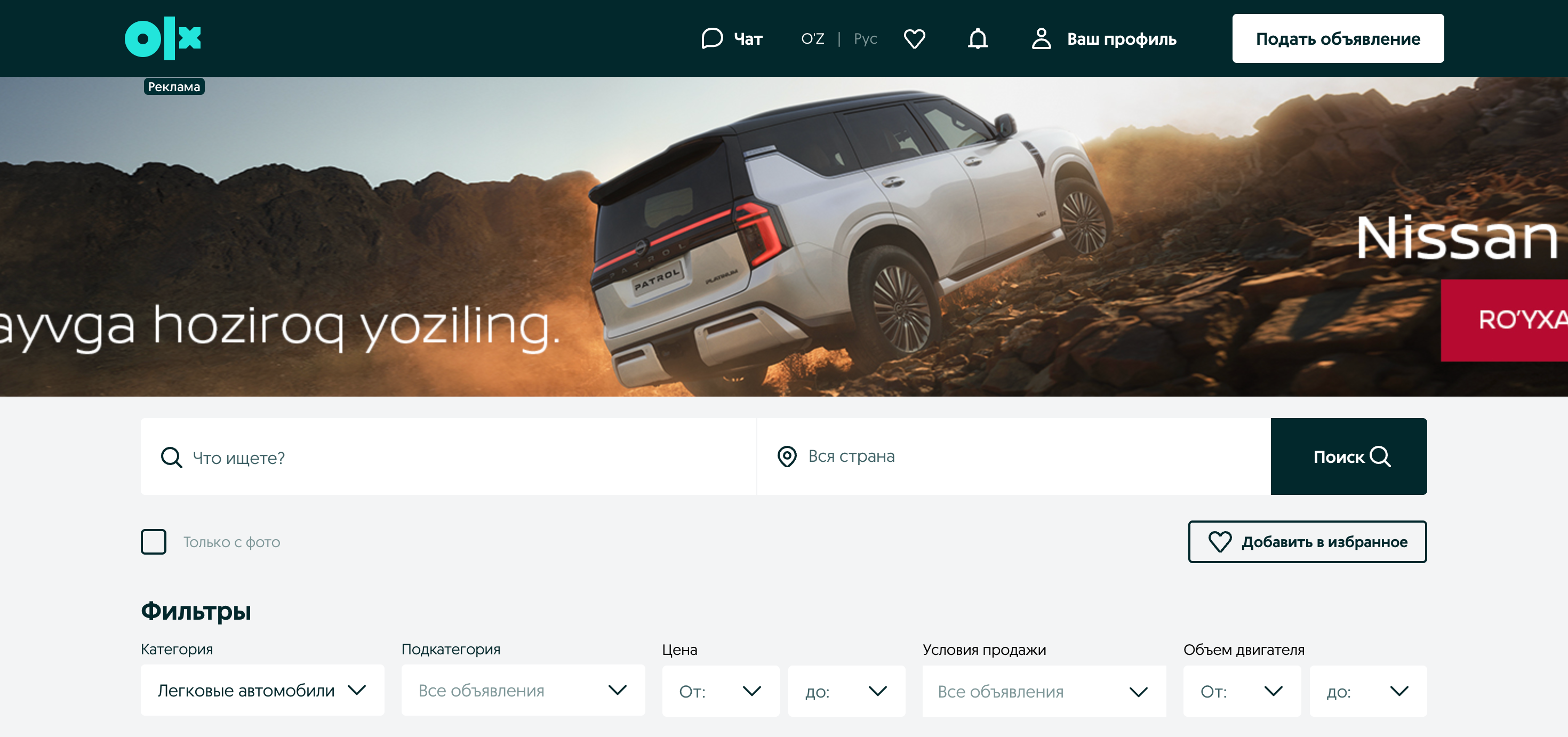Open the Цена От dropdown
Image resolution: width=1568 pixels, height=737 pixels.
pyautogui.click(x=721, y=691)
